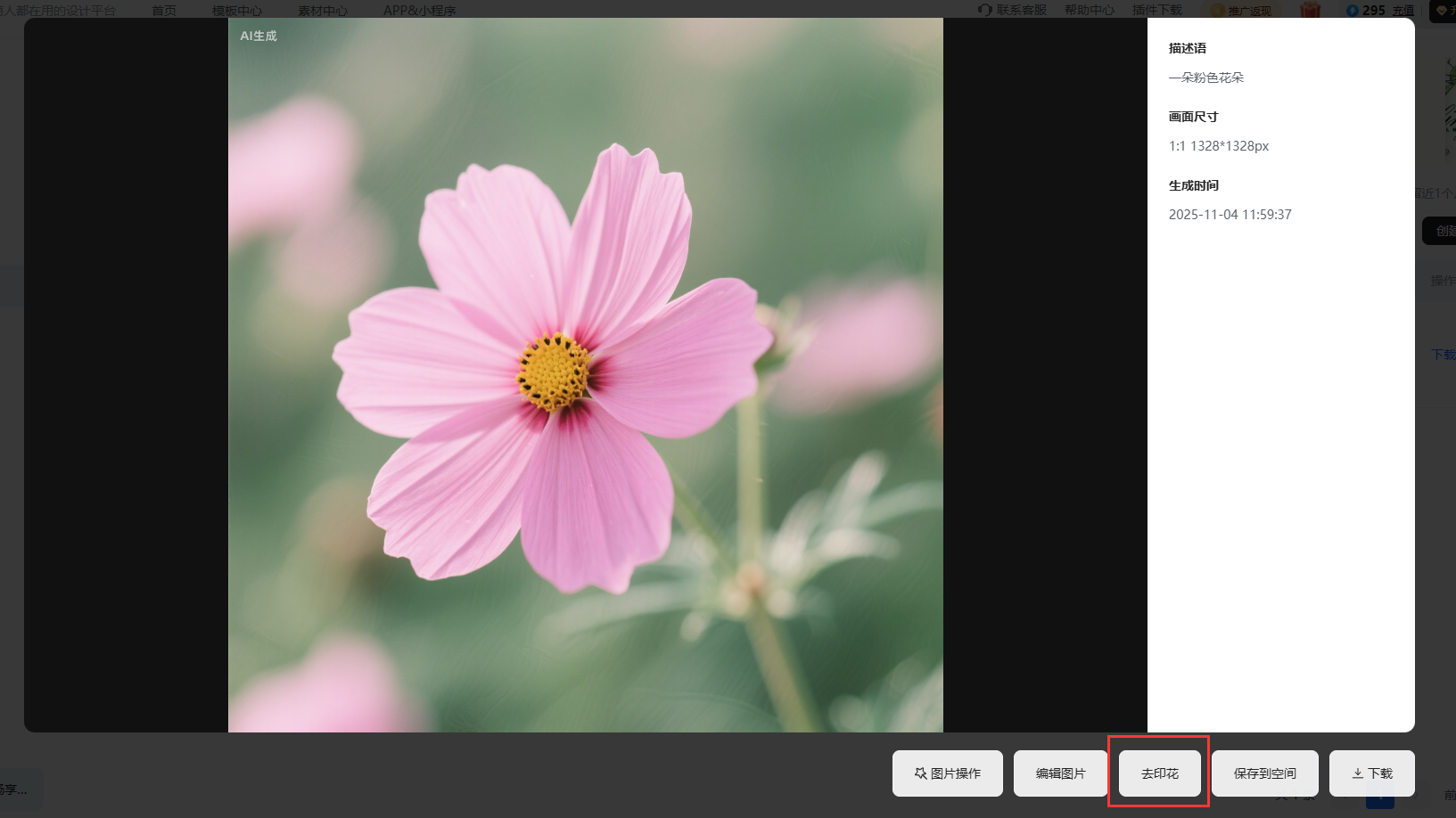Click the 推广返现 promotion badge
Image resolution: width=1456 pixels, height=818 pixels.
(x=1243, y=11)
